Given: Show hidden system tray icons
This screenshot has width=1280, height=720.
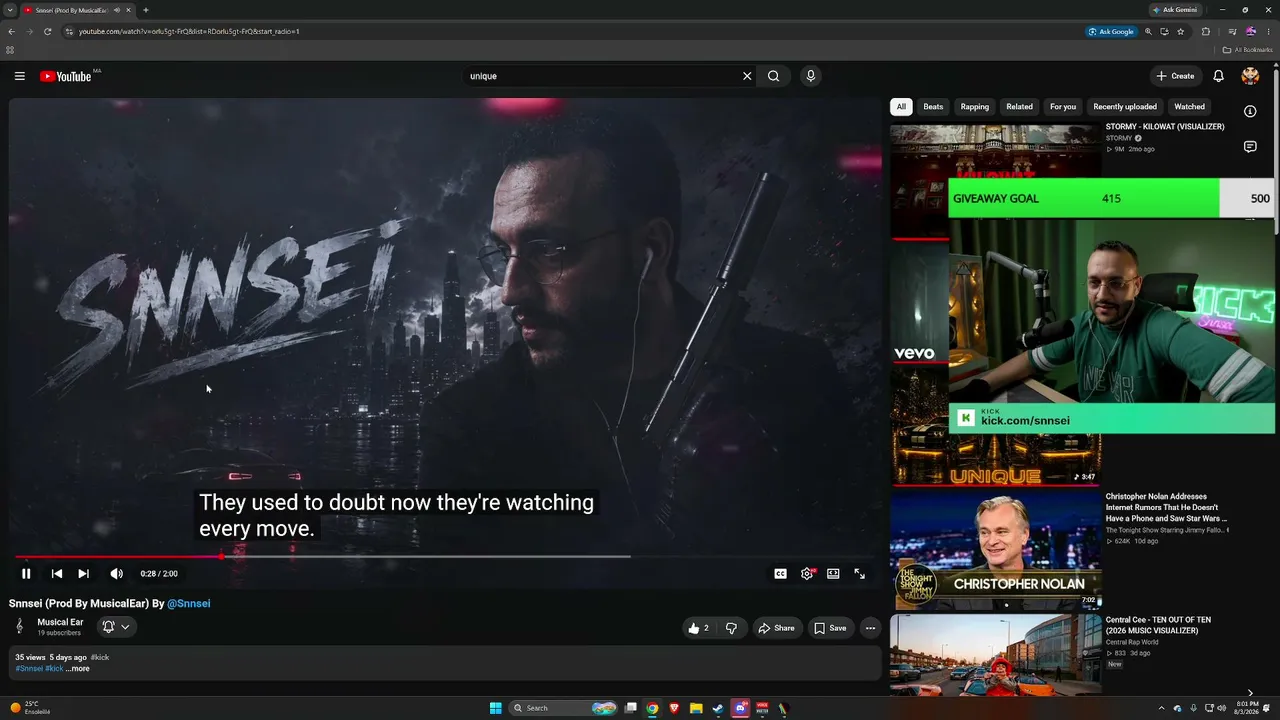Looking at the screenshot, I should (1162, 708).
